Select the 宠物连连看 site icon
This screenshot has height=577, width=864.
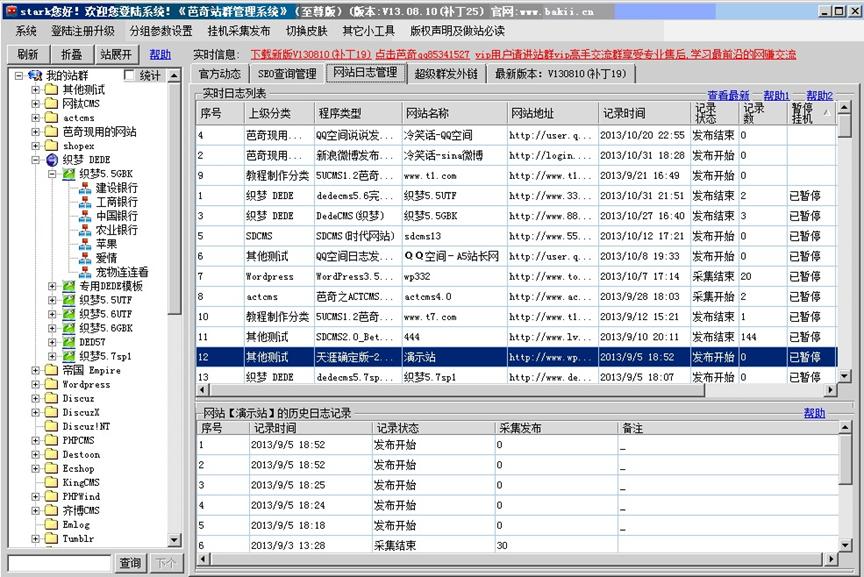84,272
